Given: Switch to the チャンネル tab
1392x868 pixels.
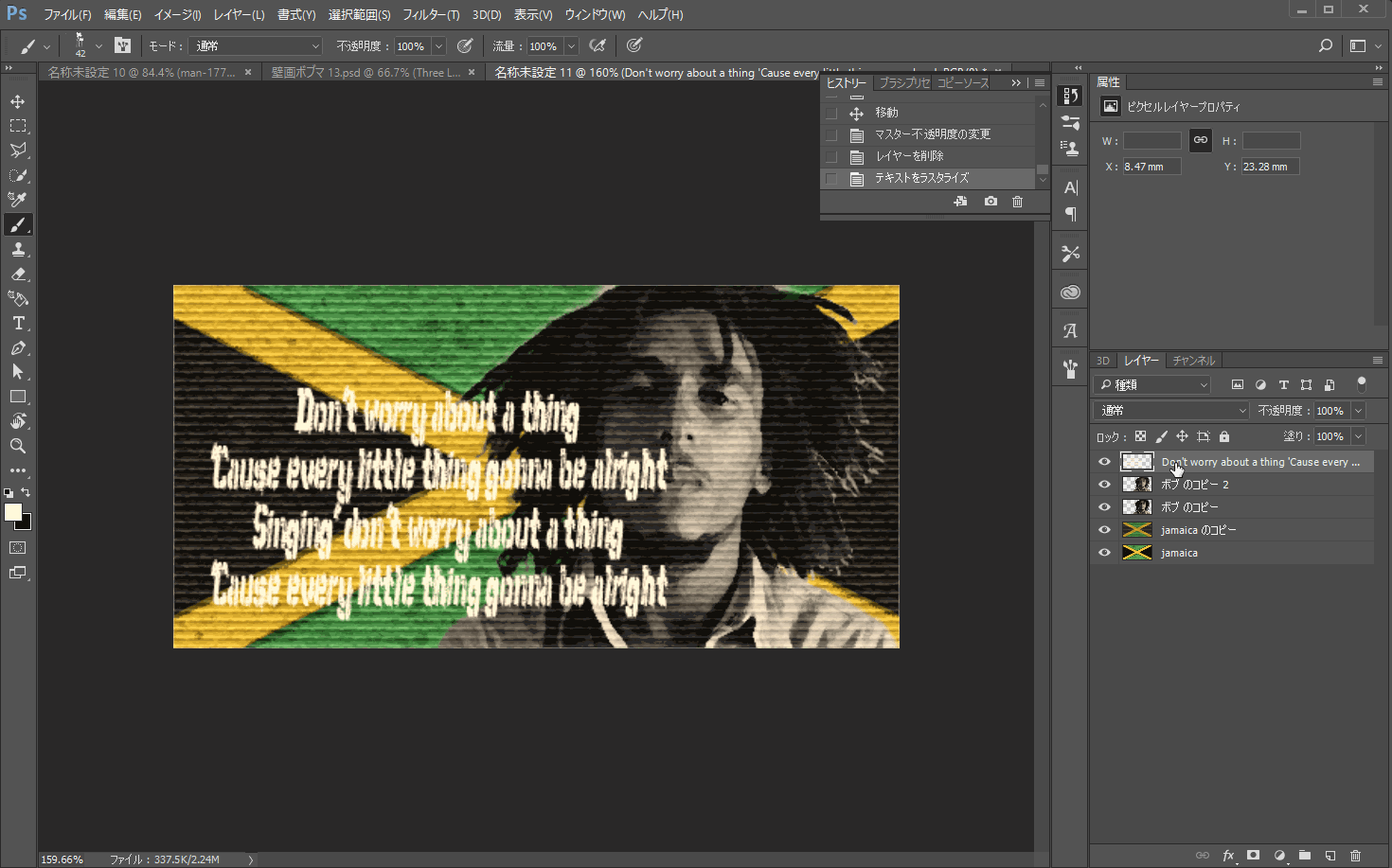Looking at the screenshot, I should tap(1193, 361).
